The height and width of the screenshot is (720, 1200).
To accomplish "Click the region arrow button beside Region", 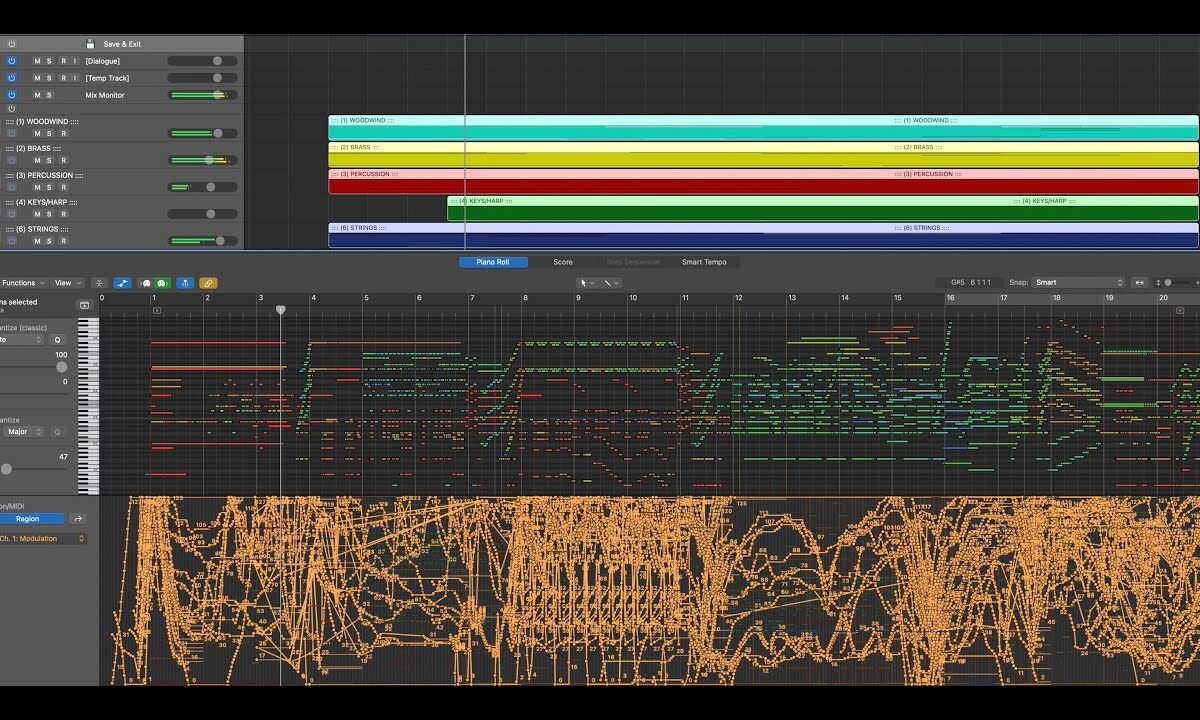I will (78, 519).
